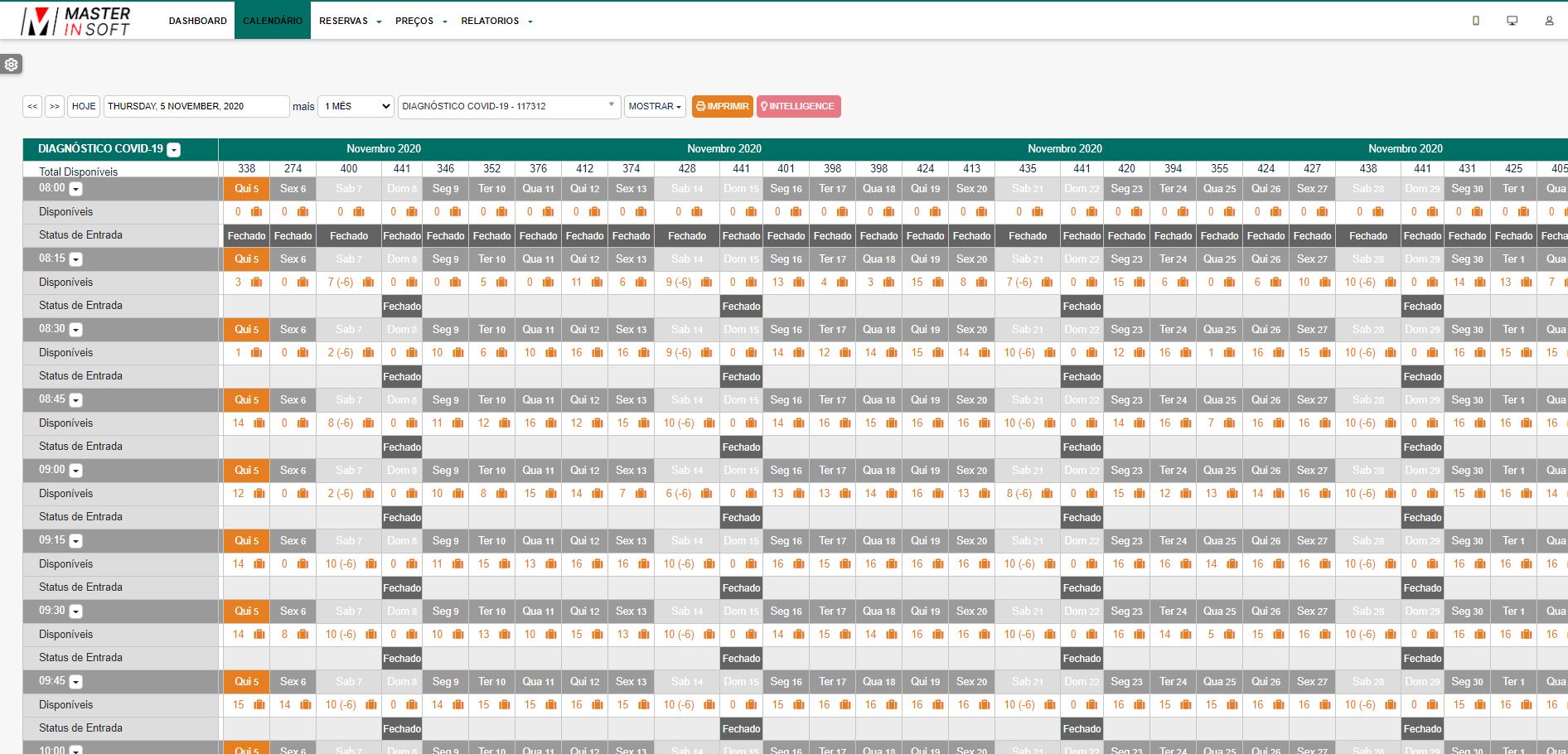This screenshot has height=754, width=1568.
Task: Open the Preços menu
Action: (421, 21)
